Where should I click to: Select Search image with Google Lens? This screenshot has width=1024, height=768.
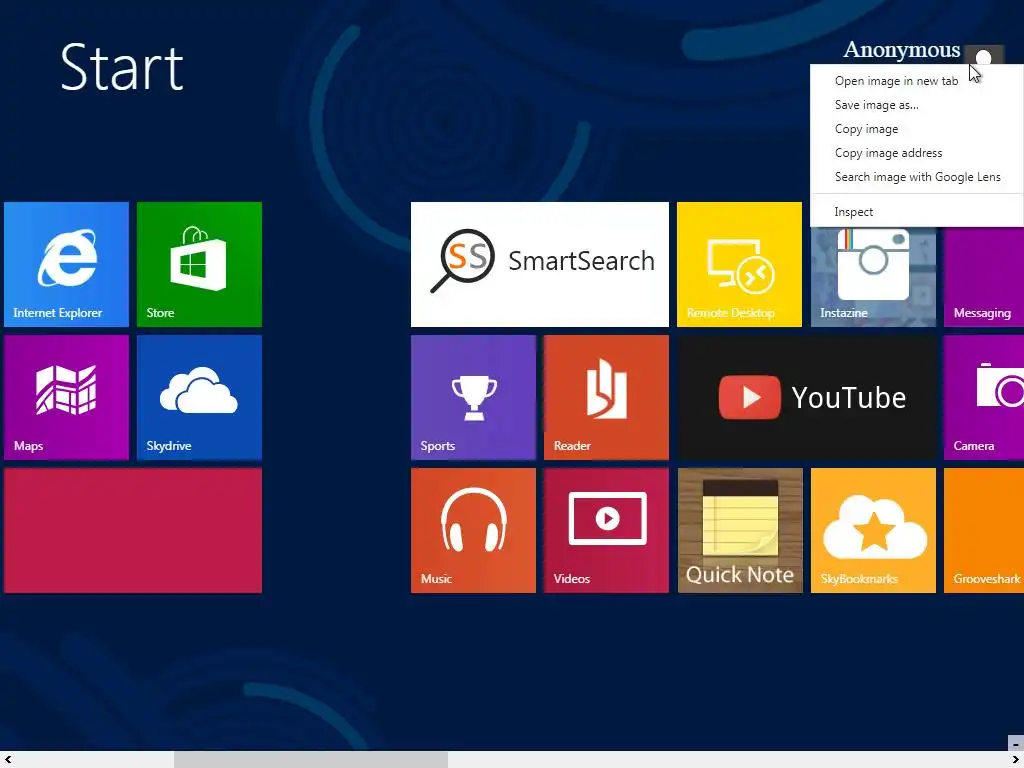pyautogui.click(x=917, y=177)
